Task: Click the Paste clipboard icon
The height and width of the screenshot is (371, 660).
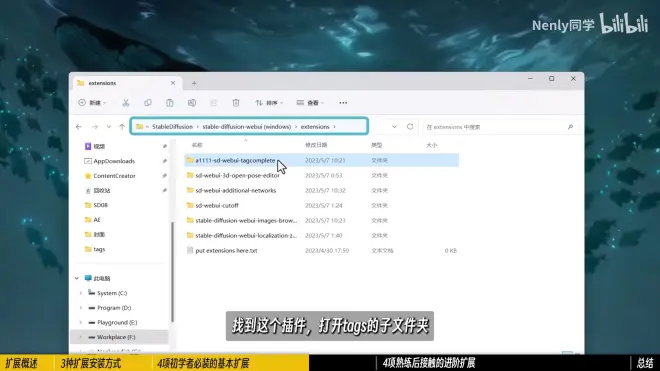Action: click(170, 103)
